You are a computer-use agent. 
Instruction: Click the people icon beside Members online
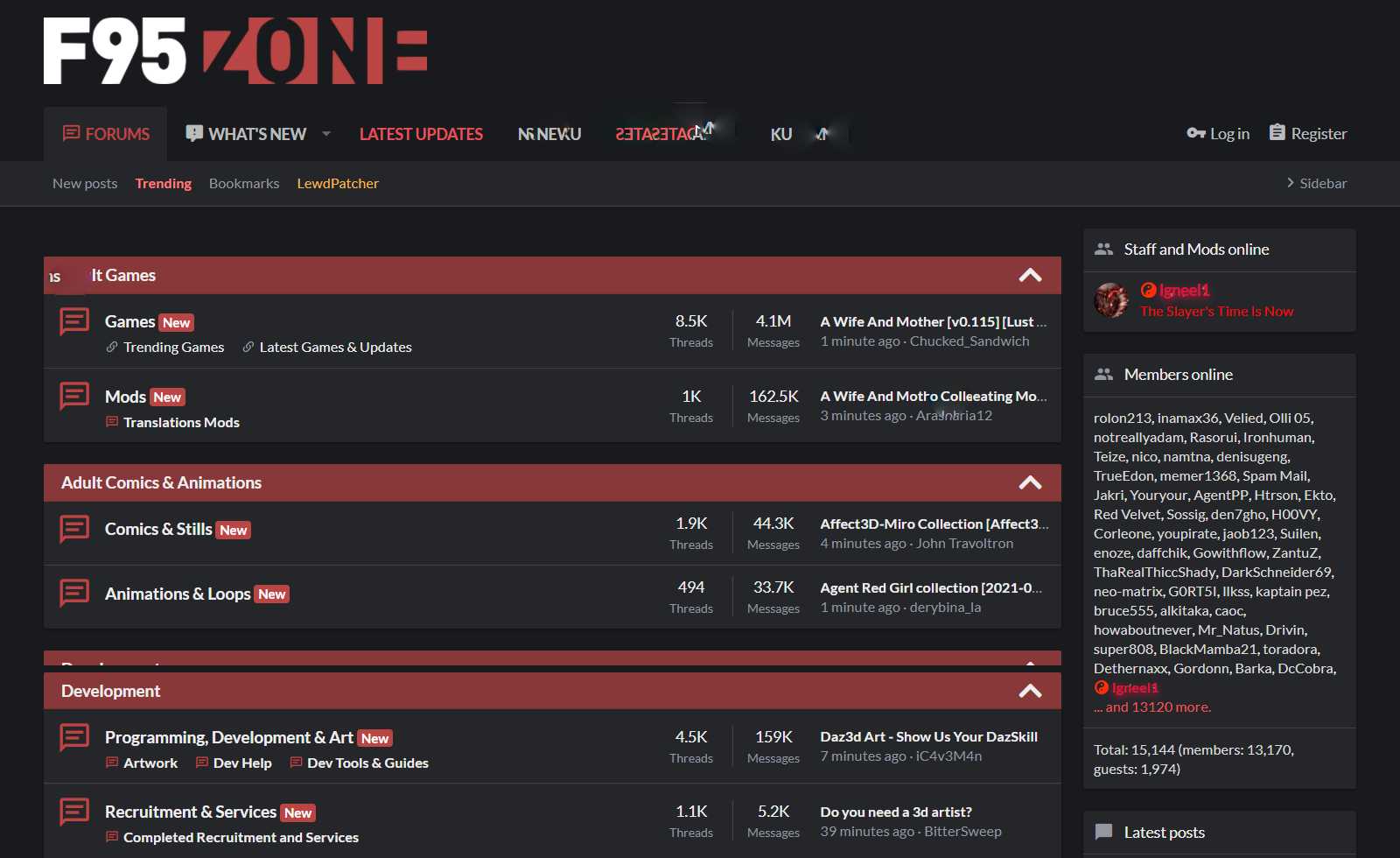point(1104,375)
